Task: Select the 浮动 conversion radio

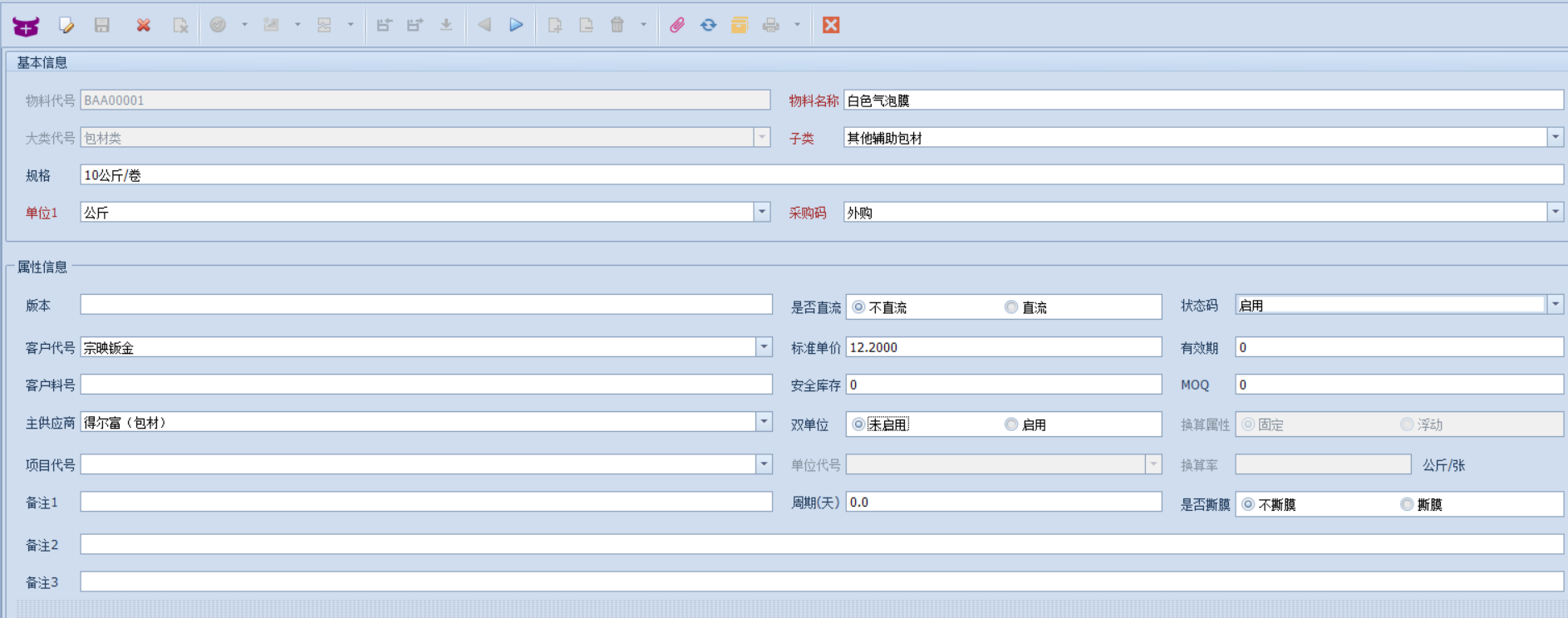Action: (x=1407, y=424)
